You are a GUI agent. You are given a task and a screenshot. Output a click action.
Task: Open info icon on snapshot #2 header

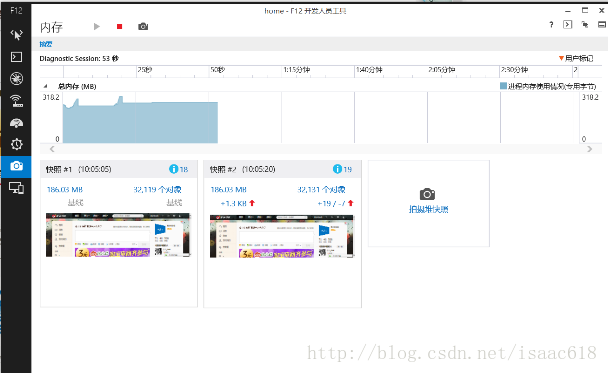(337, 169)
